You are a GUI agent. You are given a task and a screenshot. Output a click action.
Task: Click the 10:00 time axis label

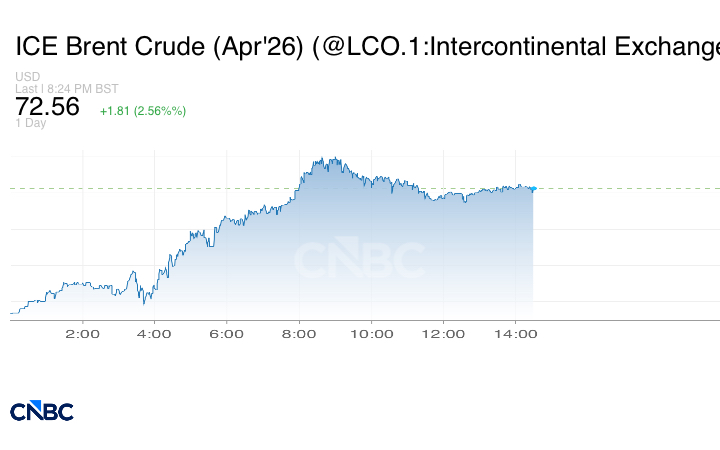coord(371,334)
